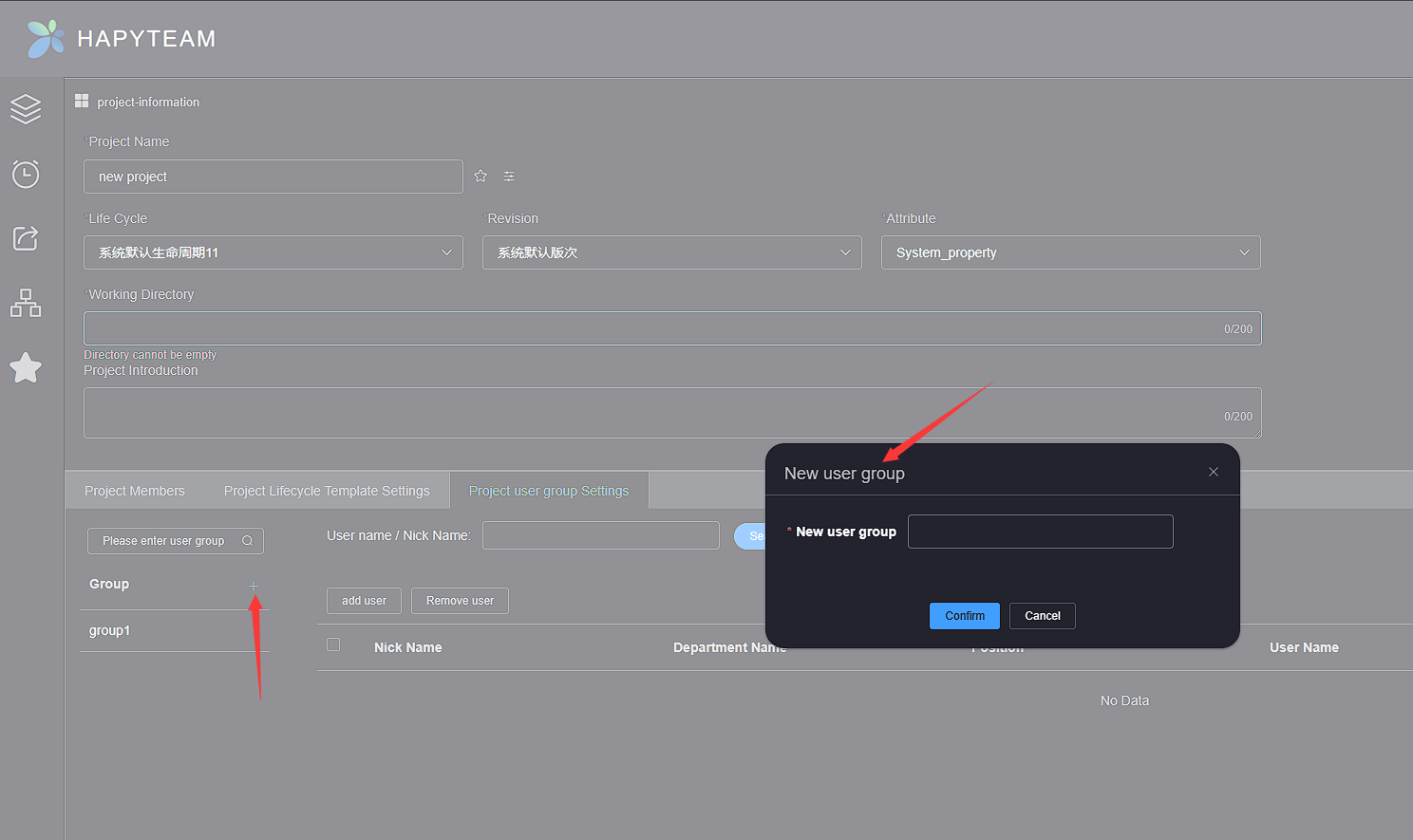
Task: Click the Department Name column header
Action: click(729, 647)
